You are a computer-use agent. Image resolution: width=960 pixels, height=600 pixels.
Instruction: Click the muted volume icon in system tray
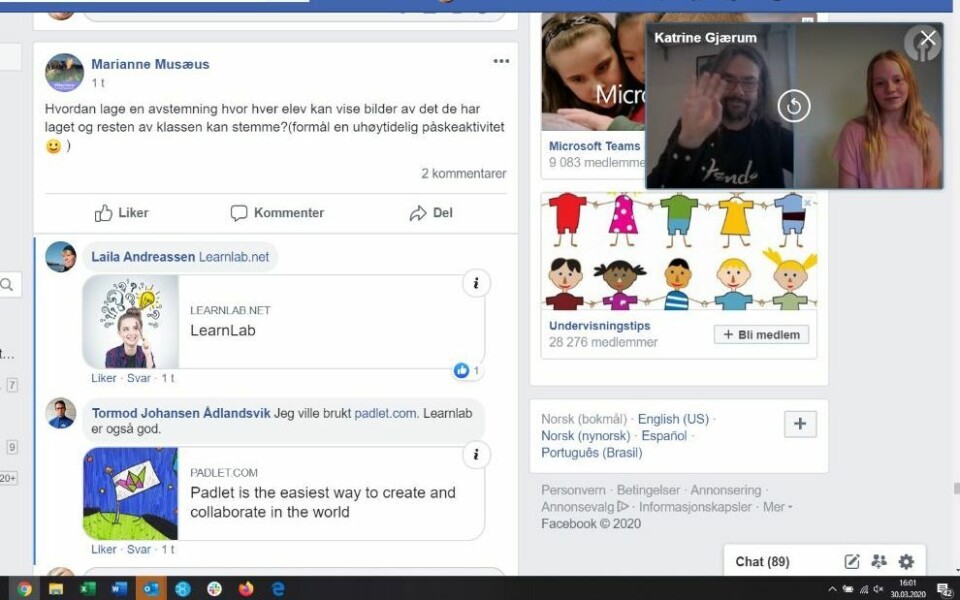[x=879, y=590]
